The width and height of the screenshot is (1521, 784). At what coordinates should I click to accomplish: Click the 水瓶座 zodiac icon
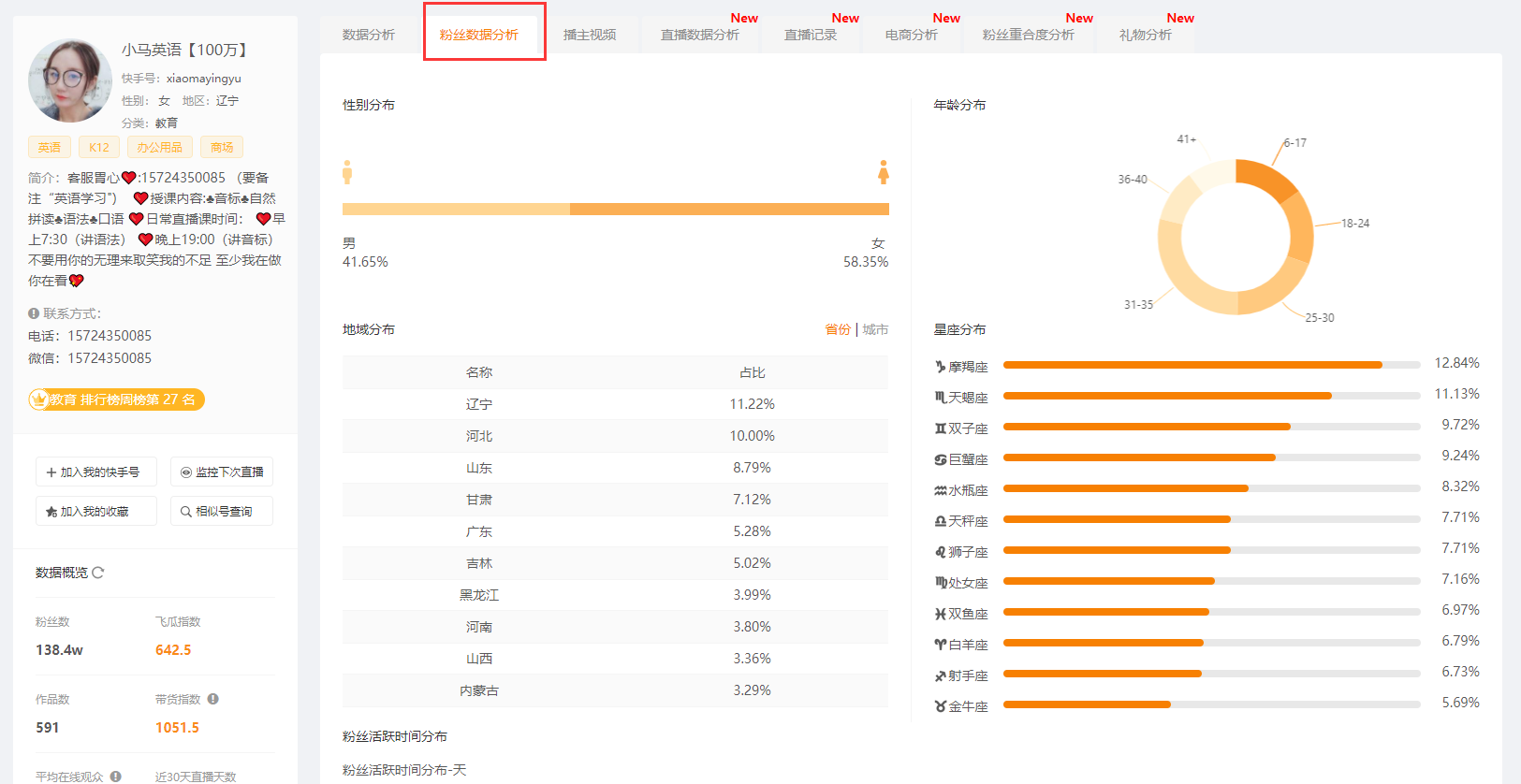click(940, 490)
